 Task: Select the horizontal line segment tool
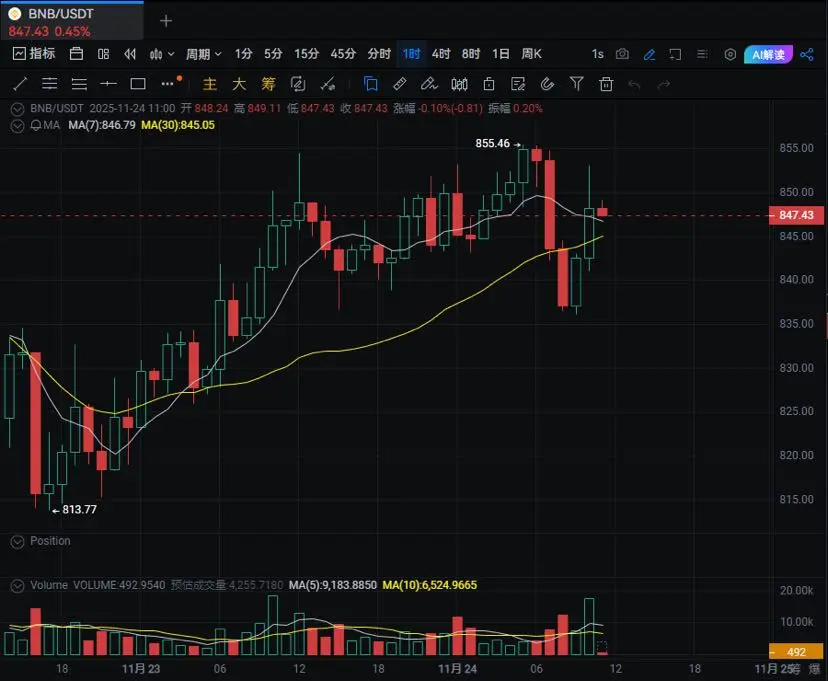pyautogui.click(x=108, y=84)
